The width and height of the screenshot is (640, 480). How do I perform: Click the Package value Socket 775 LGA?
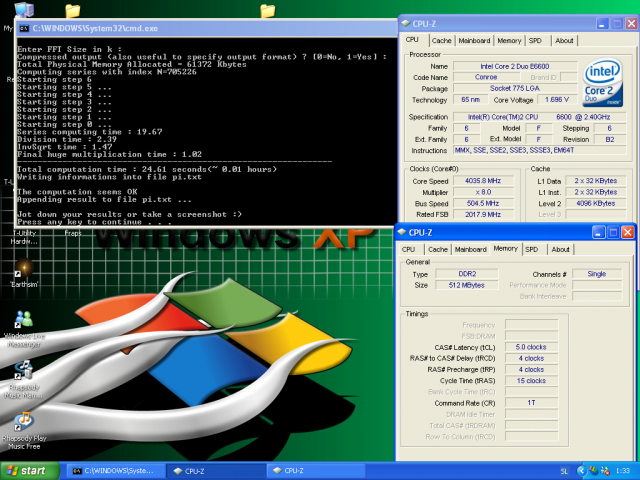pos(515,88)
